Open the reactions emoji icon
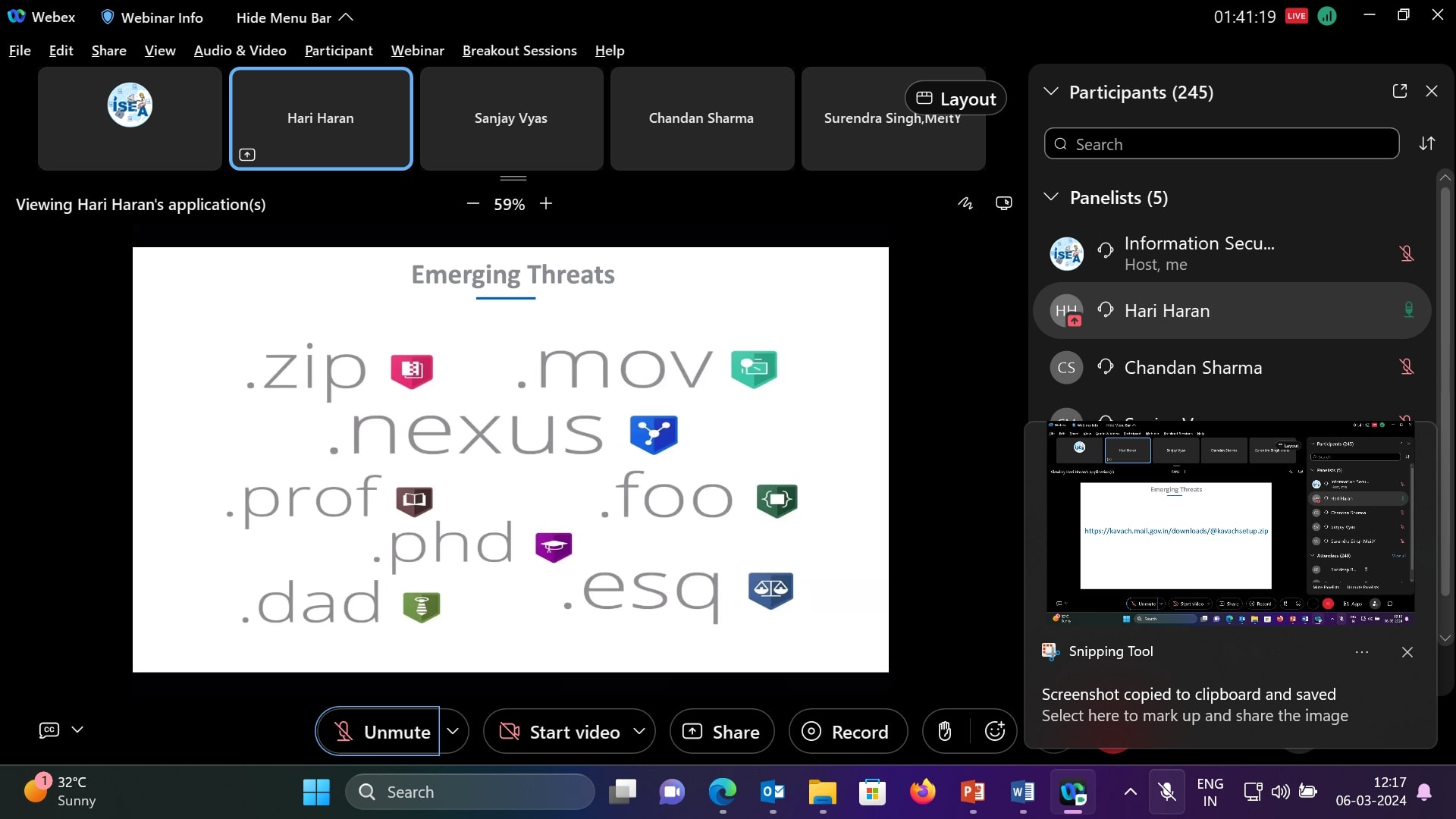The width and height of the screenshot is (1456, 819). [994, 731]
